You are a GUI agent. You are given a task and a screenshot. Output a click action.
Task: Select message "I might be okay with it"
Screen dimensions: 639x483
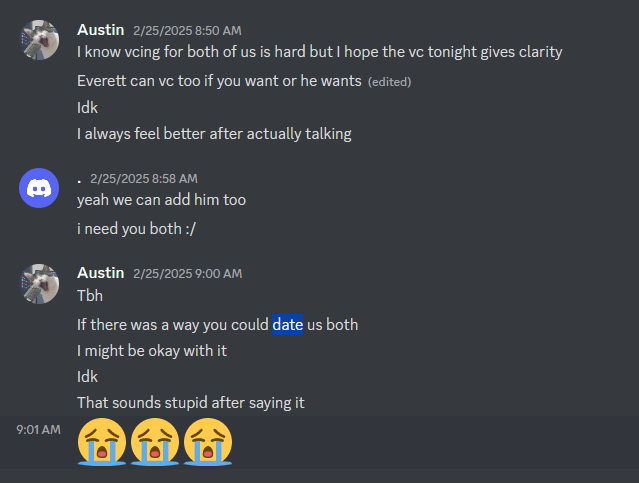click(x=152, y=351)
